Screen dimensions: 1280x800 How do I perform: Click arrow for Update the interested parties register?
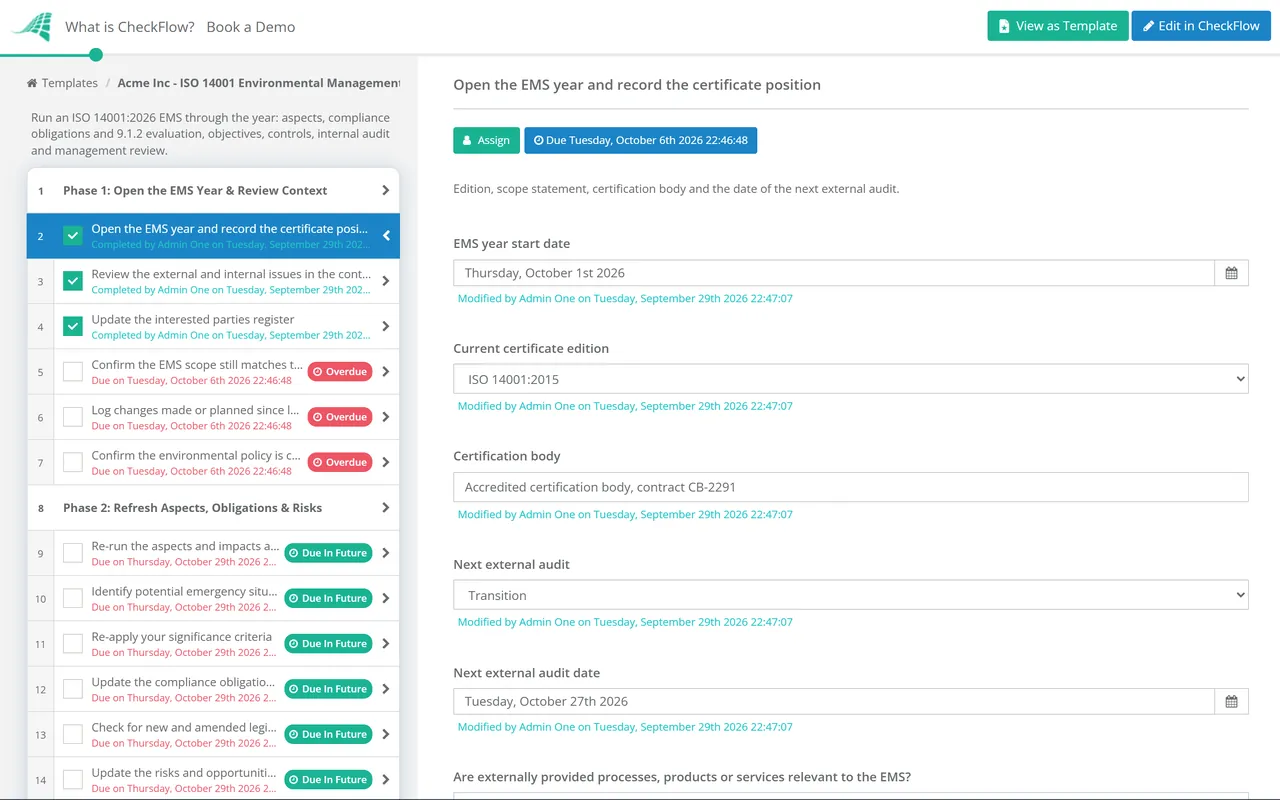click(386, 326)
